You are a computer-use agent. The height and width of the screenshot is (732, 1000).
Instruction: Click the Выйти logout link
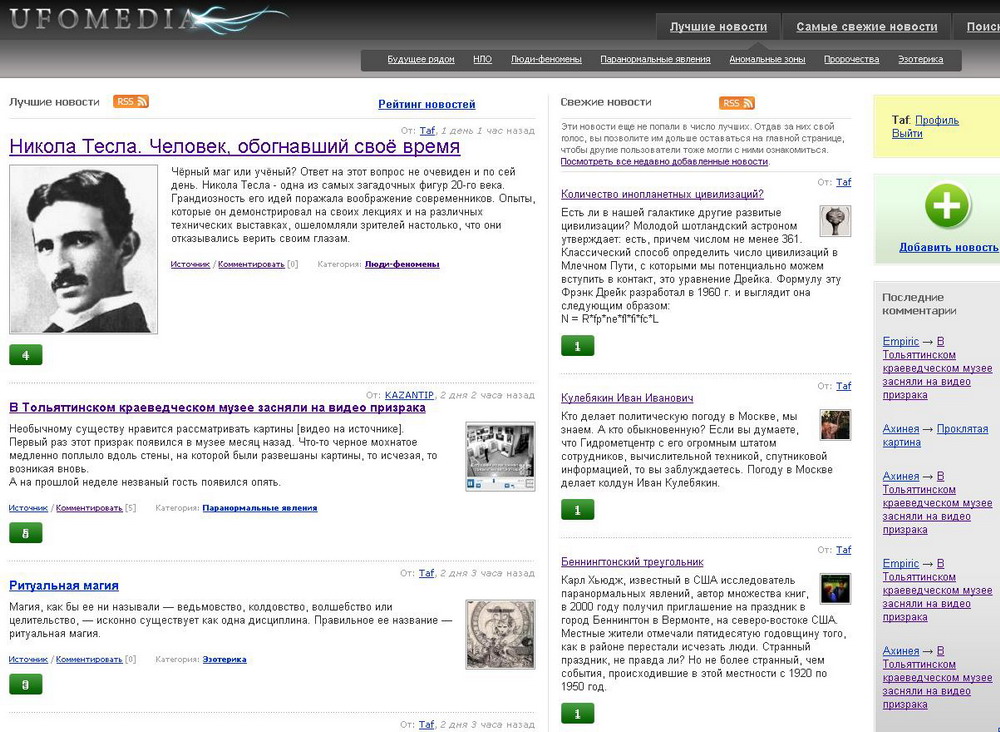907,134
